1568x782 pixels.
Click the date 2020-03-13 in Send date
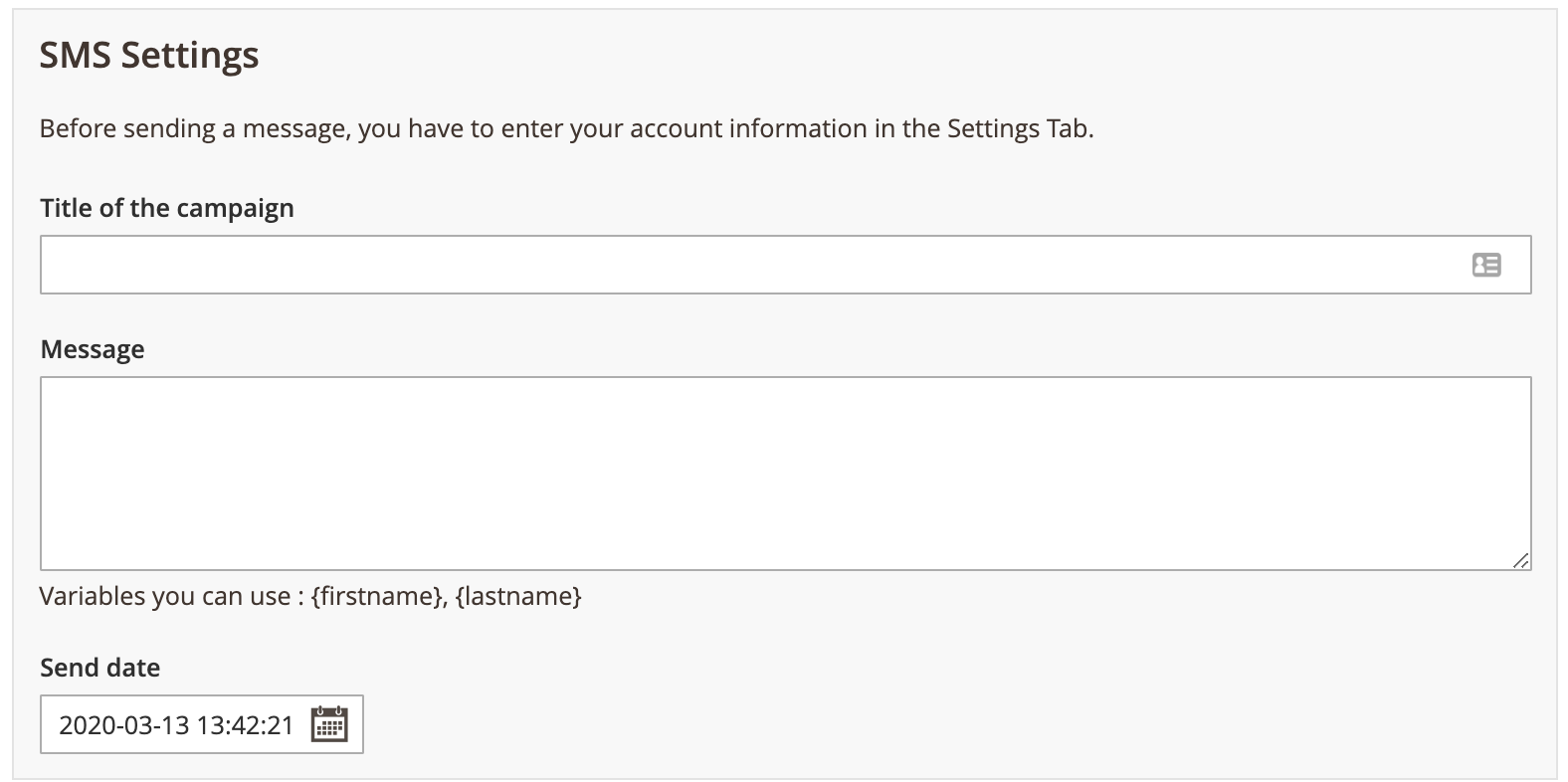123,725
